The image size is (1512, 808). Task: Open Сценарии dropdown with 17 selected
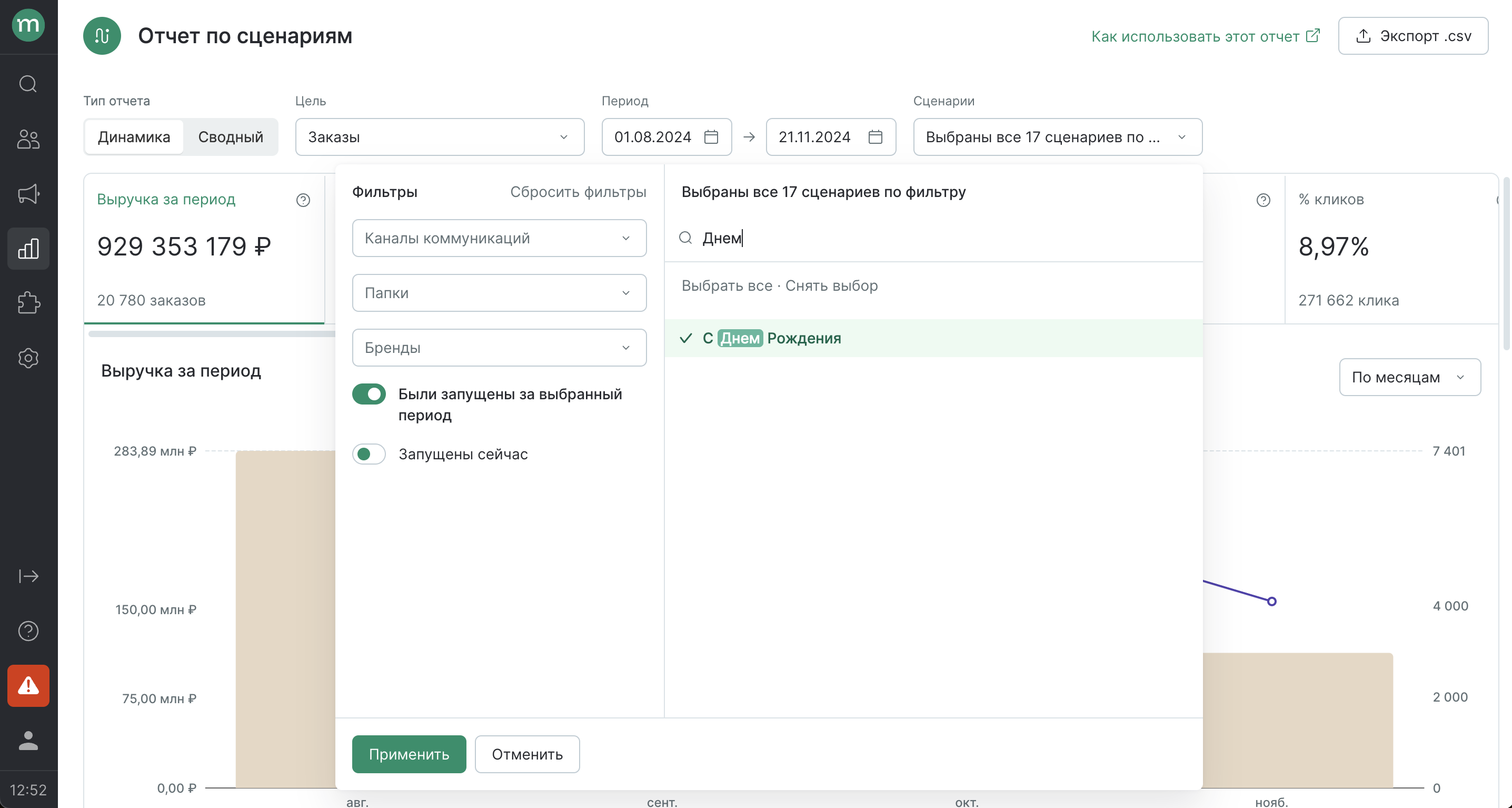(x=1058, y=137)
